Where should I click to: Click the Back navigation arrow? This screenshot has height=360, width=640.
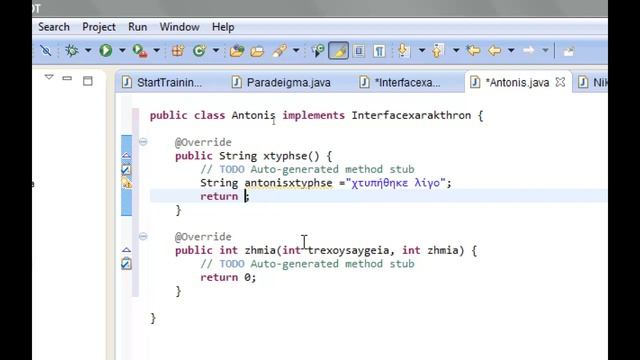point(495,51)
